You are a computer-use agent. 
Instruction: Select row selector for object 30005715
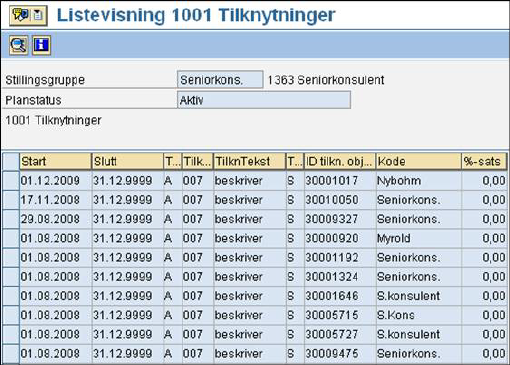click(x=11, y=315)
